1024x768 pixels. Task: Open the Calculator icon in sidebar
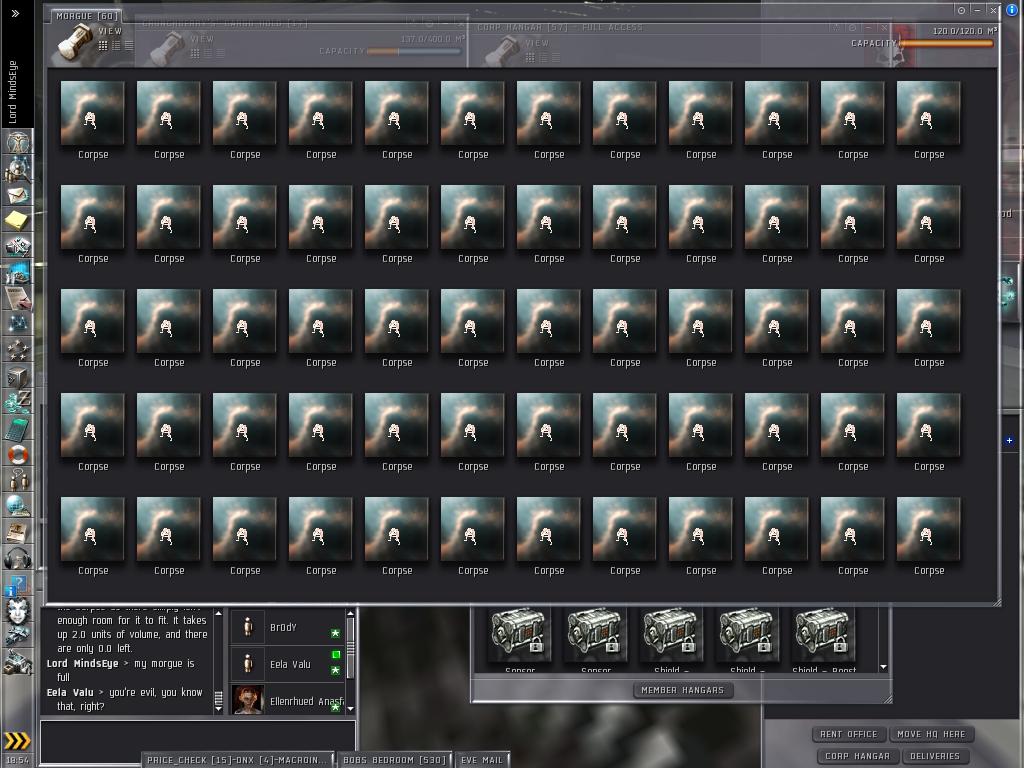coord(18,428)
